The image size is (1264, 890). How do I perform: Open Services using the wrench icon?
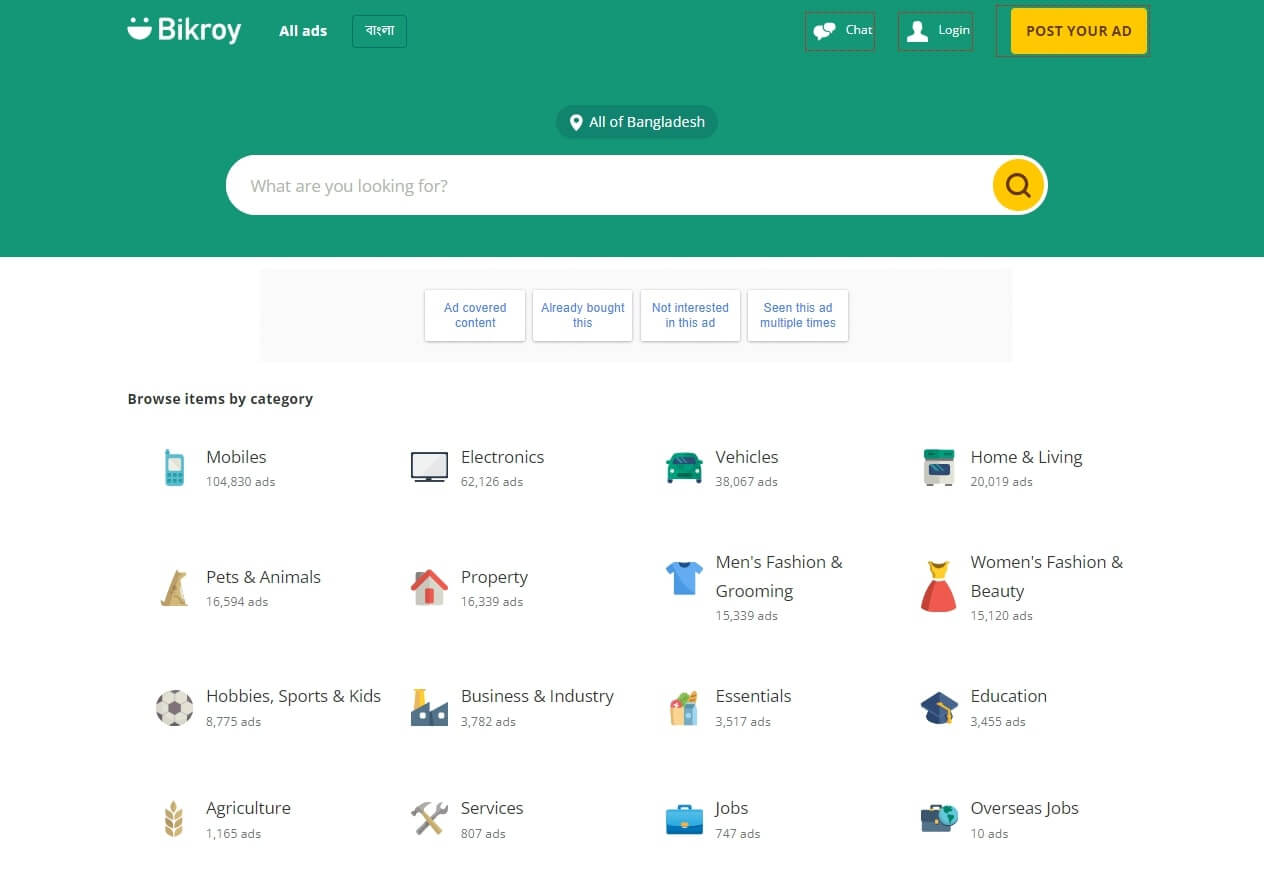429,818
